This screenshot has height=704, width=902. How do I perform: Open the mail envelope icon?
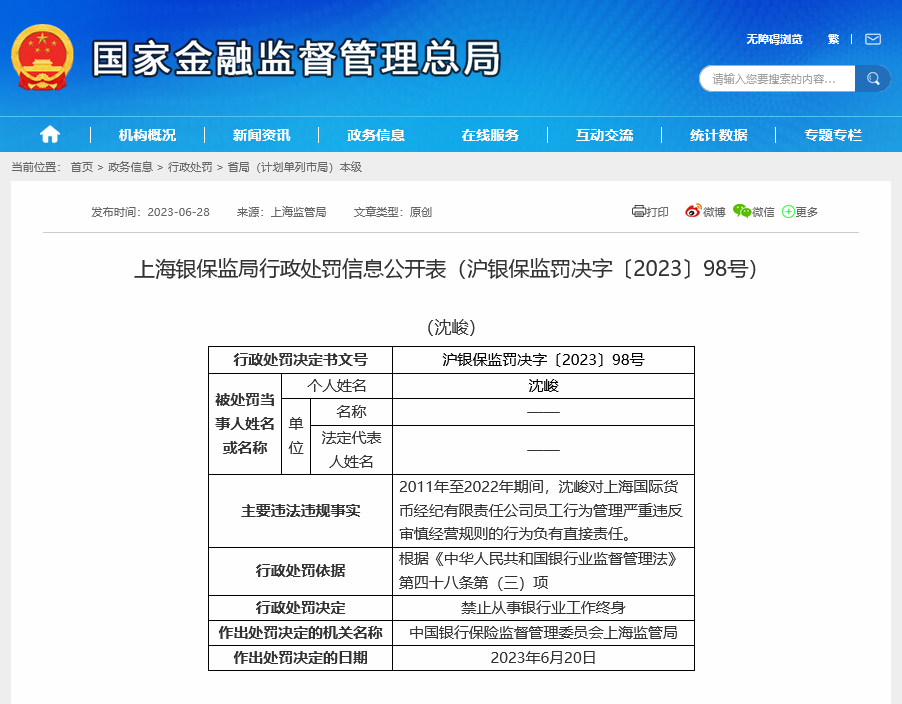(873, 39)
